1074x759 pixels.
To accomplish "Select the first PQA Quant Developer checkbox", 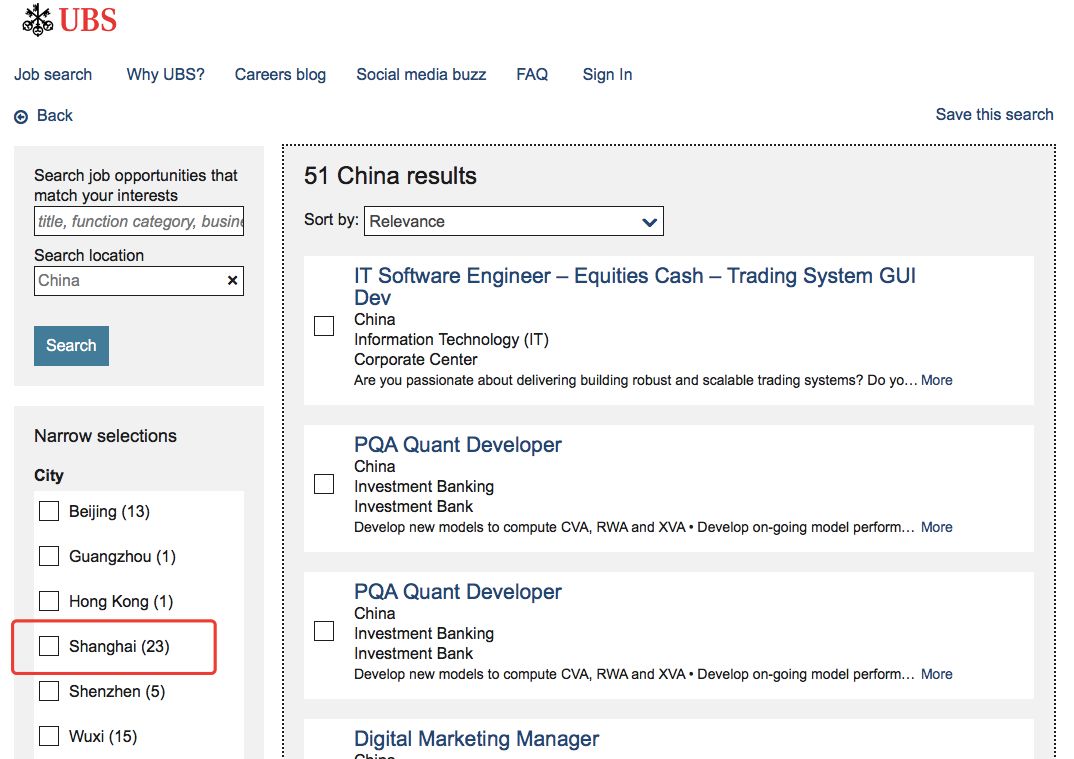I will [324, 484].
